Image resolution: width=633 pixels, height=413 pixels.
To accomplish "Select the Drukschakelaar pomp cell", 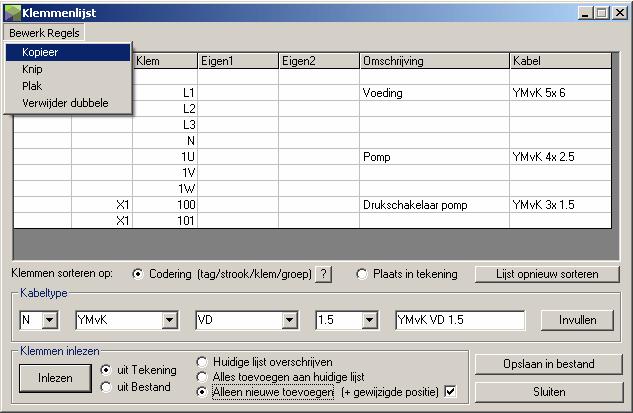I will [435, 205].
